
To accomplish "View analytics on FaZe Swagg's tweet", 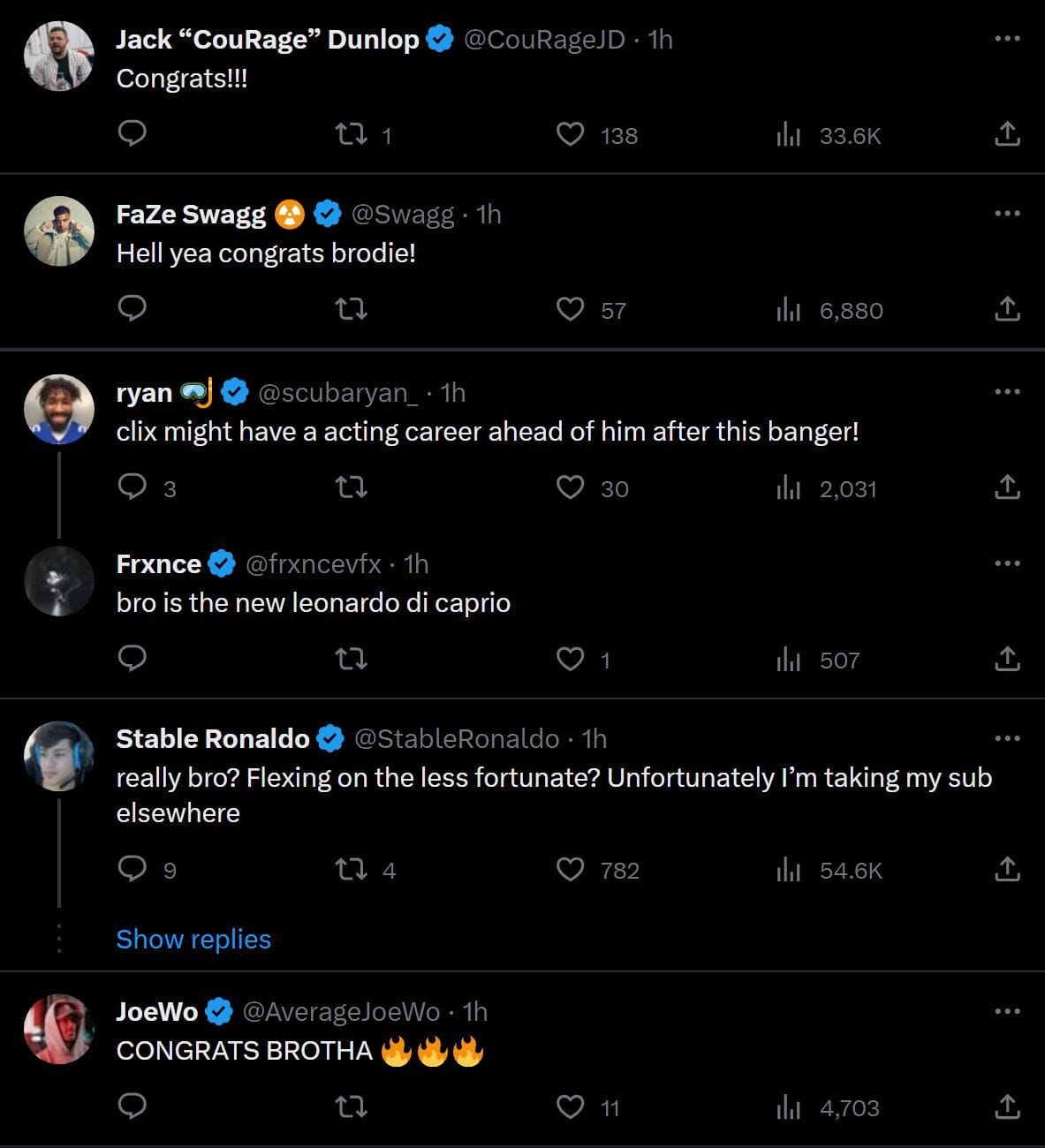I will click(788, 310).
